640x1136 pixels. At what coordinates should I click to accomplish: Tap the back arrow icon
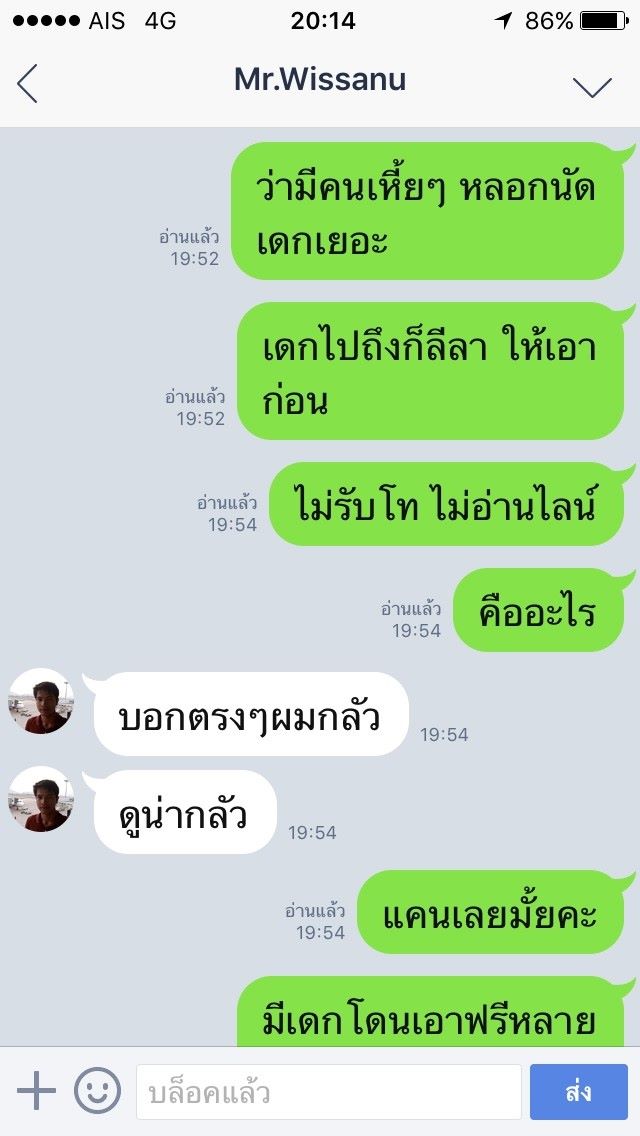click(x=27, y=83)
